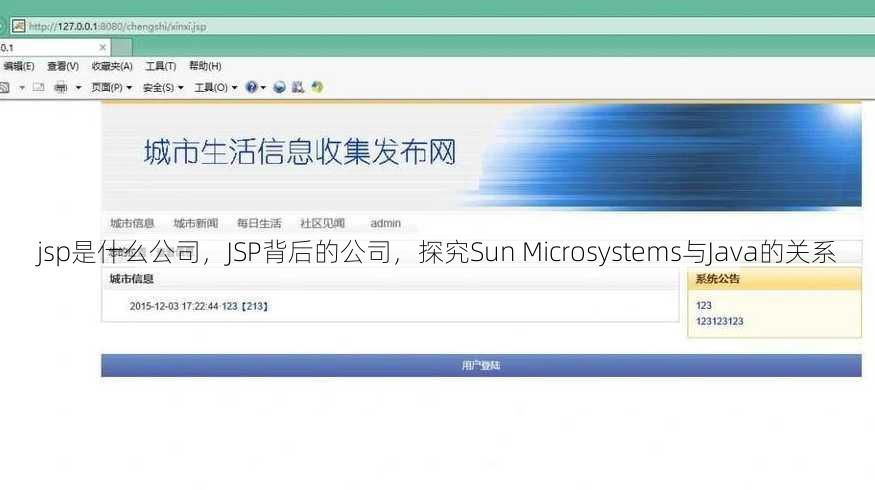This screenshot has width=875, height=490.
Task: Open the 2015-12-03 17:22:44 123 entry
Action: coord(199,306)
